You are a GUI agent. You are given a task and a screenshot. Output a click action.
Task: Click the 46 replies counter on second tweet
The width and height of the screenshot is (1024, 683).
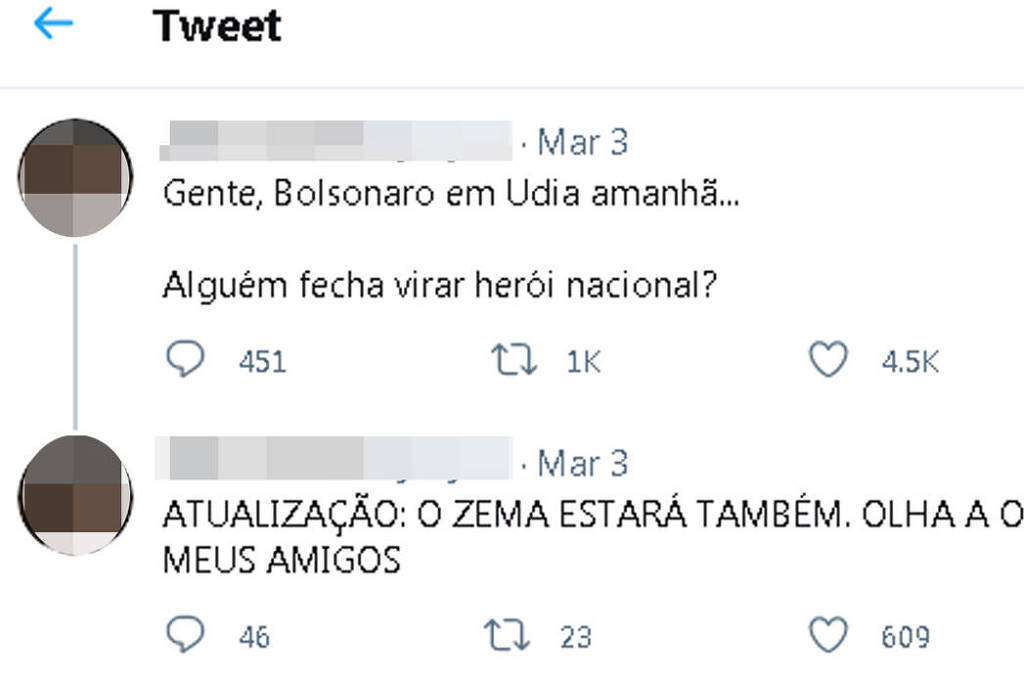(254, 636)
